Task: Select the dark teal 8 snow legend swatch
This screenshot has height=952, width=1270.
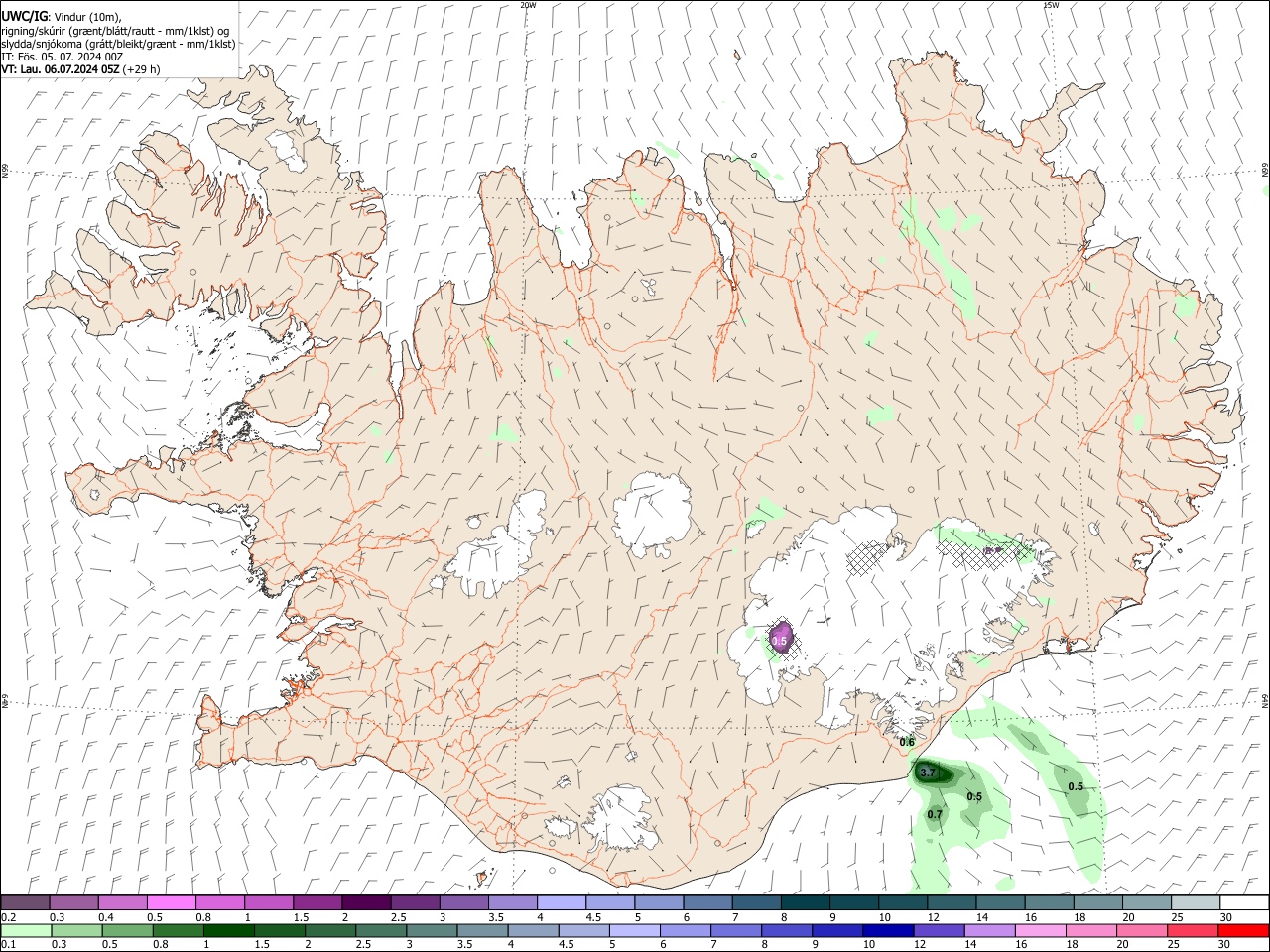Action: point(806,902)
